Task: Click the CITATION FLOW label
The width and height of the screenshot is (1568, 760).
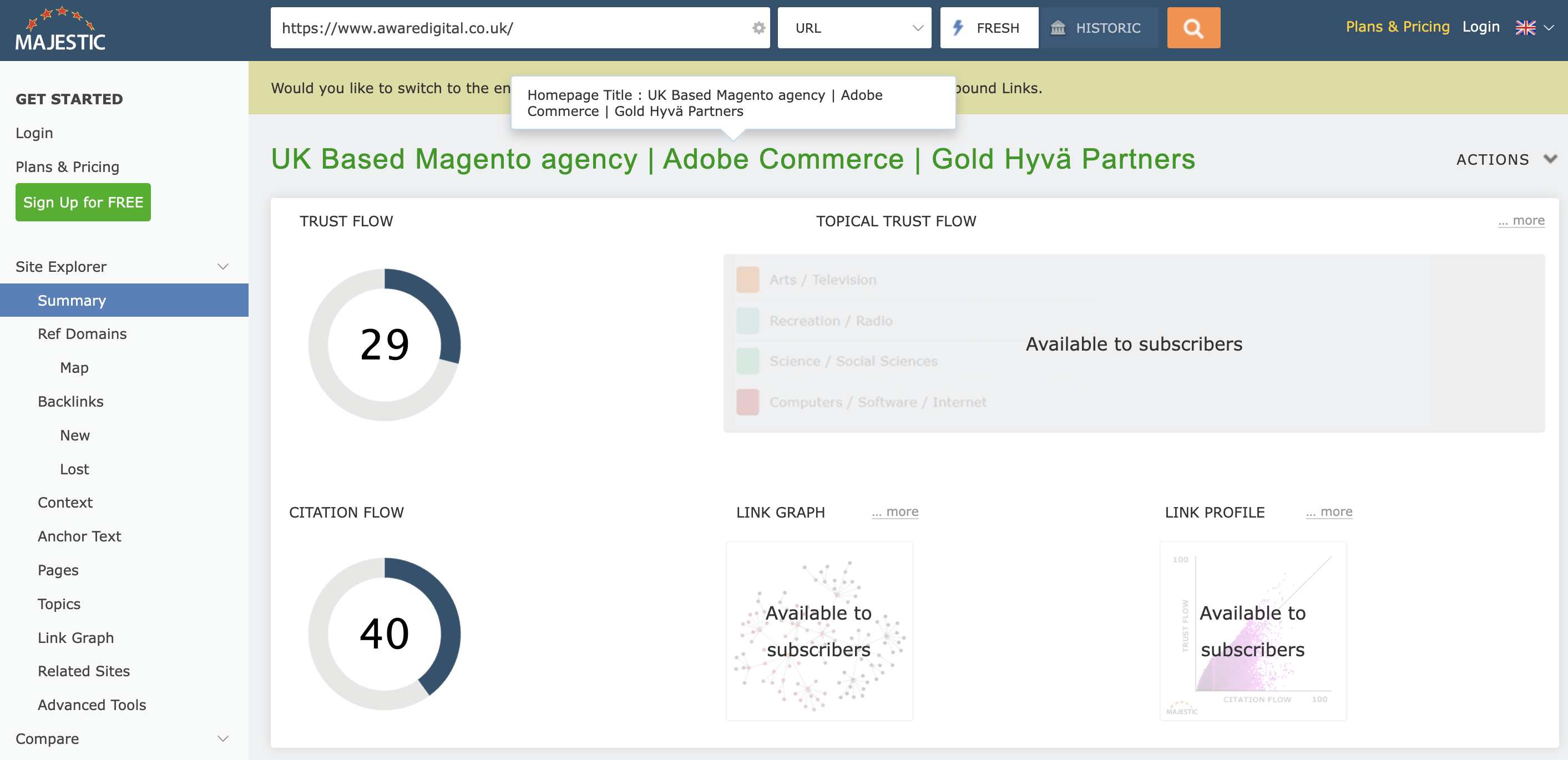Action: point(346,513)
